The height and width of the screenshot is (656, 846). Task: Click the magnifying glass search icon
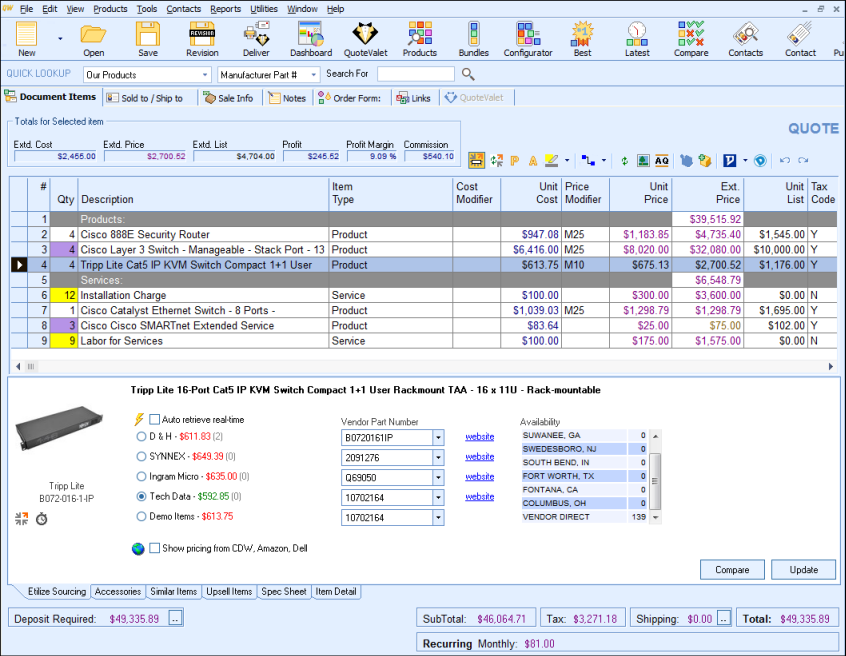pos(468,74)
